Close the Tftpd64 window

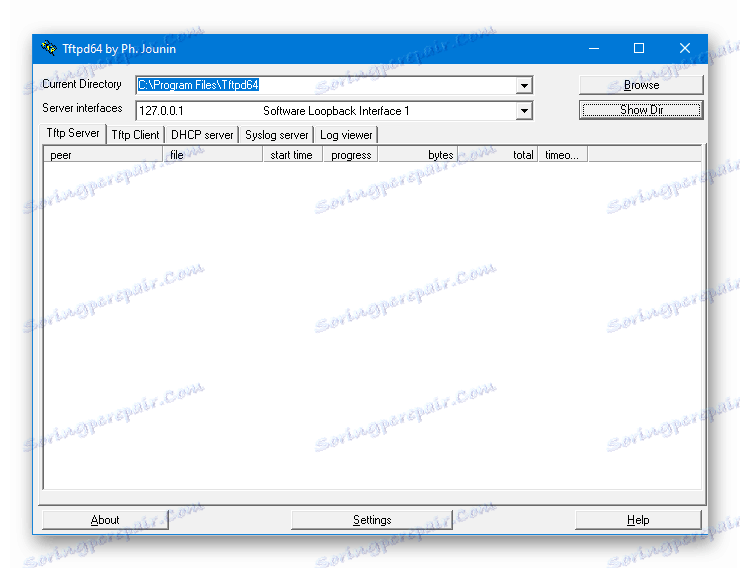(685, 49)
